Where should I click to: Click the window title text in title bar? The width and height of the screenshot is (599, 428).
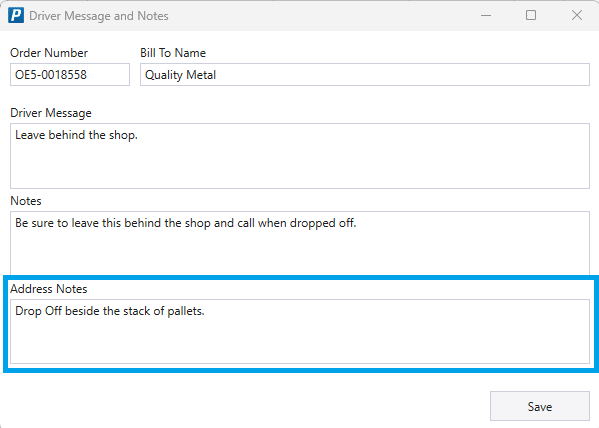coord(99,16)
